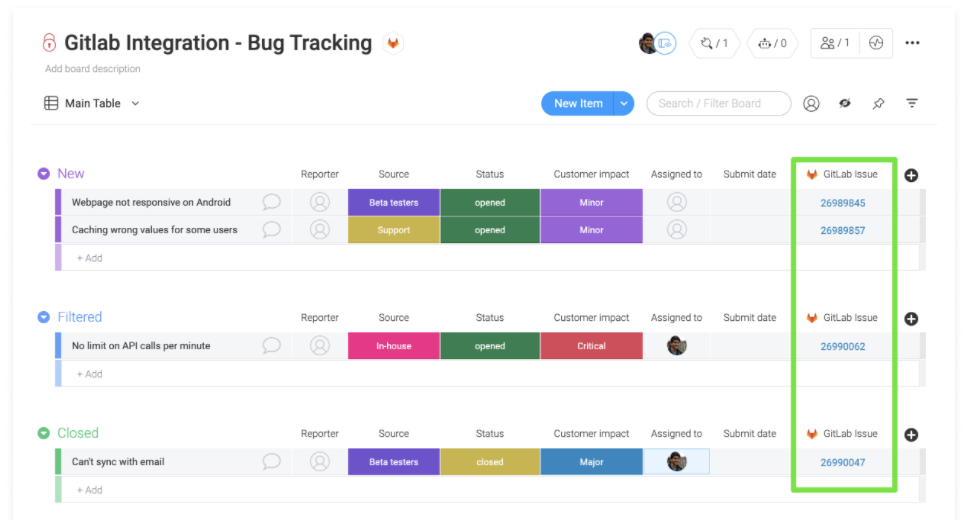The image size is (964, 520).
Task: Open the filter lines icon
Action: pyautogui.click(x=912, y=103)
